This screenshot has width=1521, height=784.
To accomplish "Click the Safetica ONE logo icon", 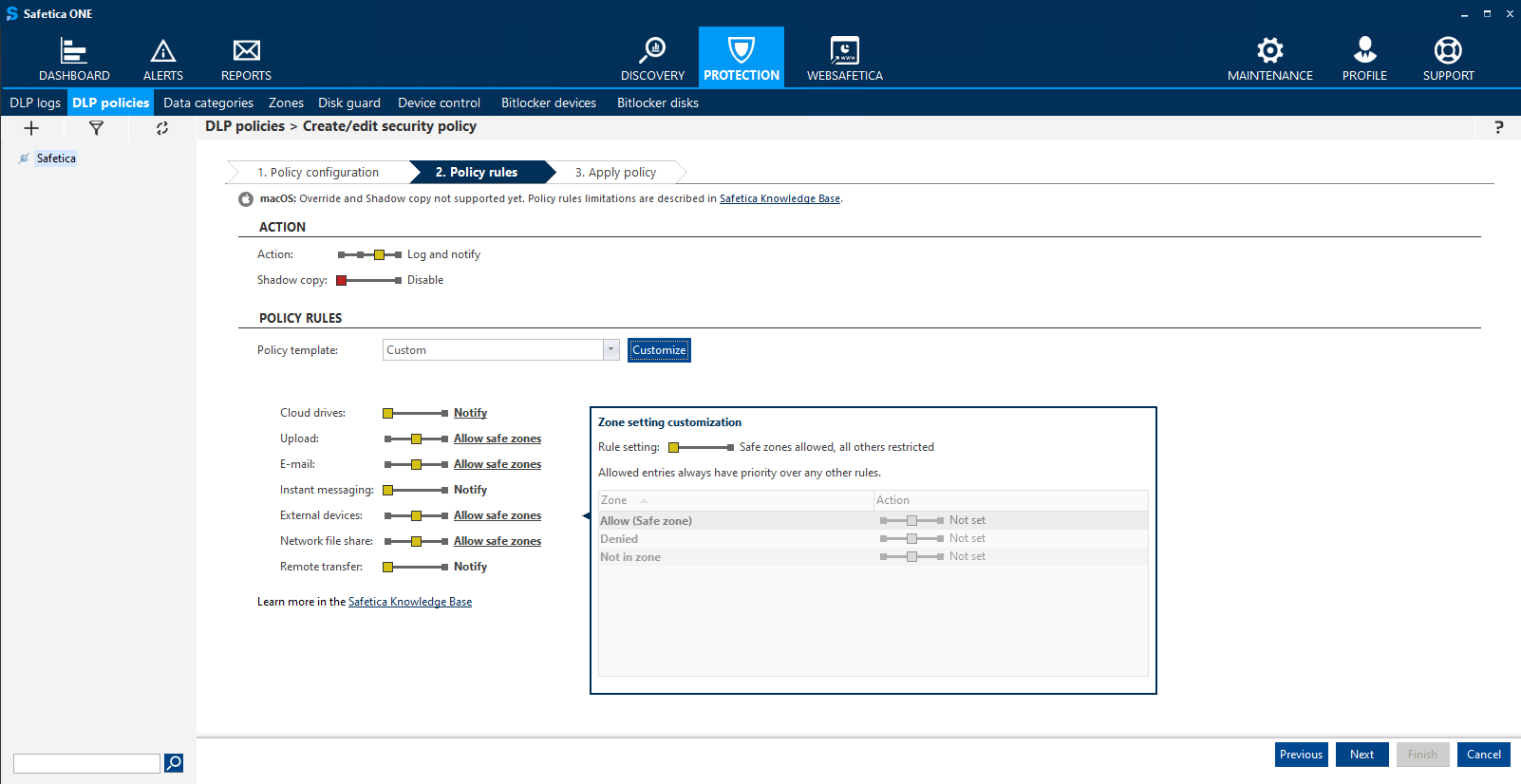I will pyautogui.click(x=11, y=14).
